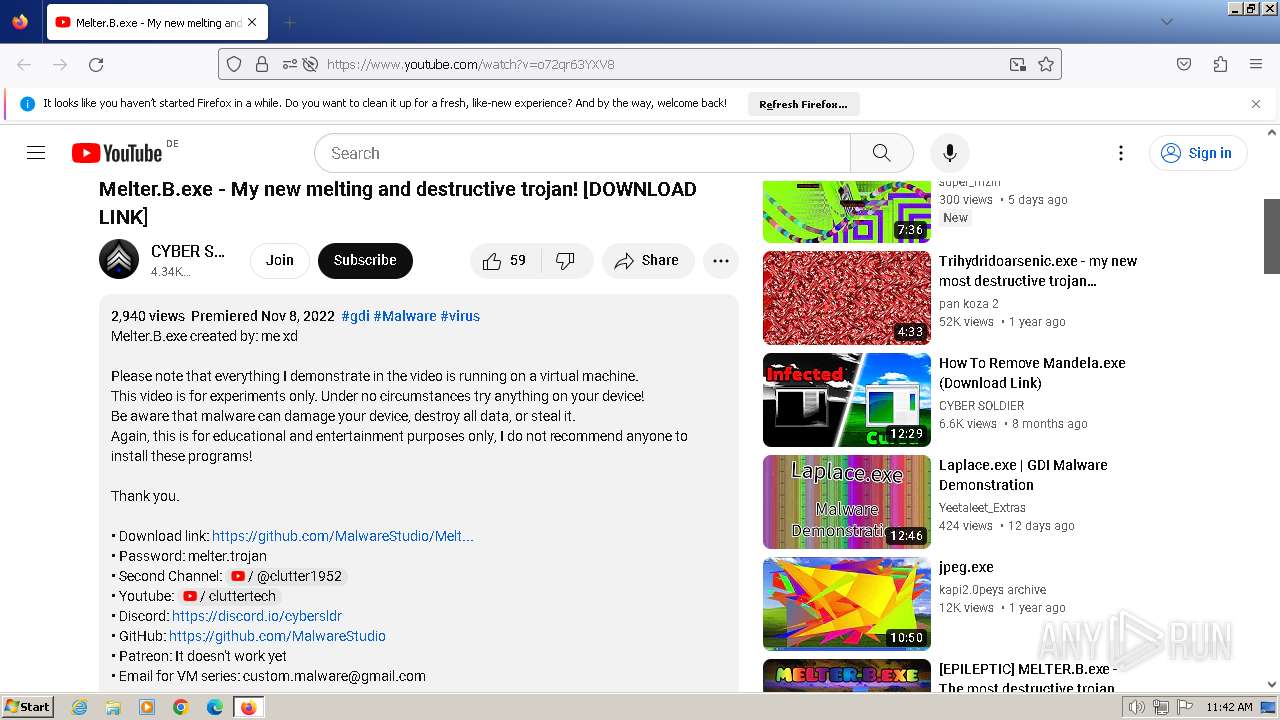
Task: Dislike the video with thumbs down
Action: (566, 260)
